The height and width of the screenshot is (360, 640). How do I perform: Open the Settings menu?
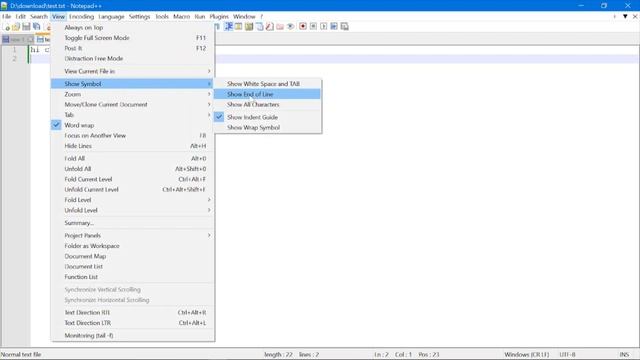[x=140, y=16]
